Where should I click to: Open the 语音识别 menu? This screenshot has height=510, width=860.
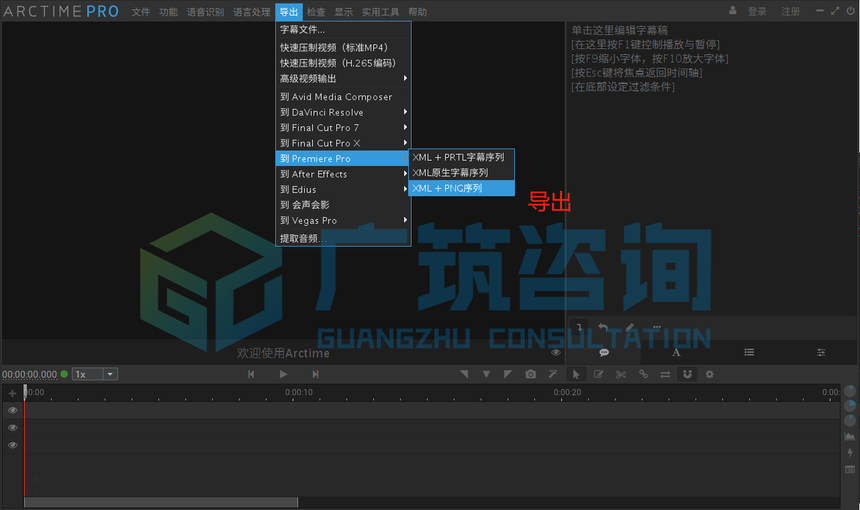205,12
